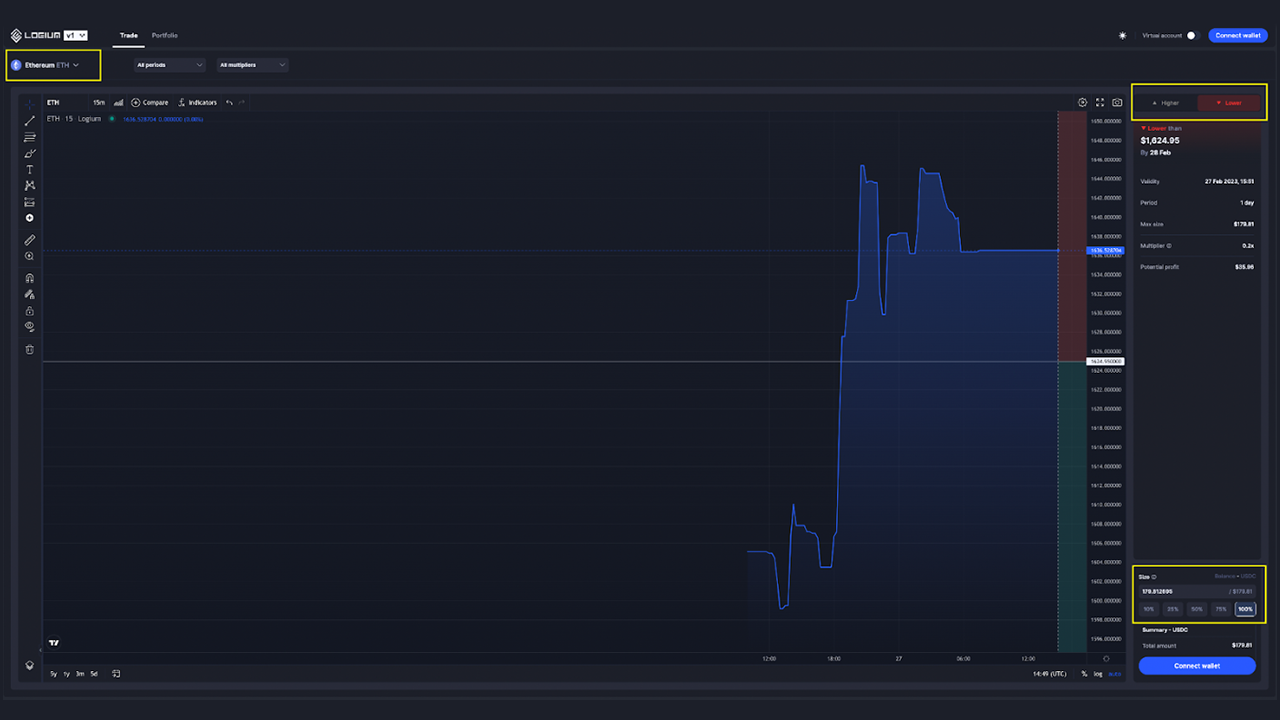This screenshot has height=720, width=1280.
Task: Open the Ethereum ETH asset dropdown
Action: [x=53, y=65]
